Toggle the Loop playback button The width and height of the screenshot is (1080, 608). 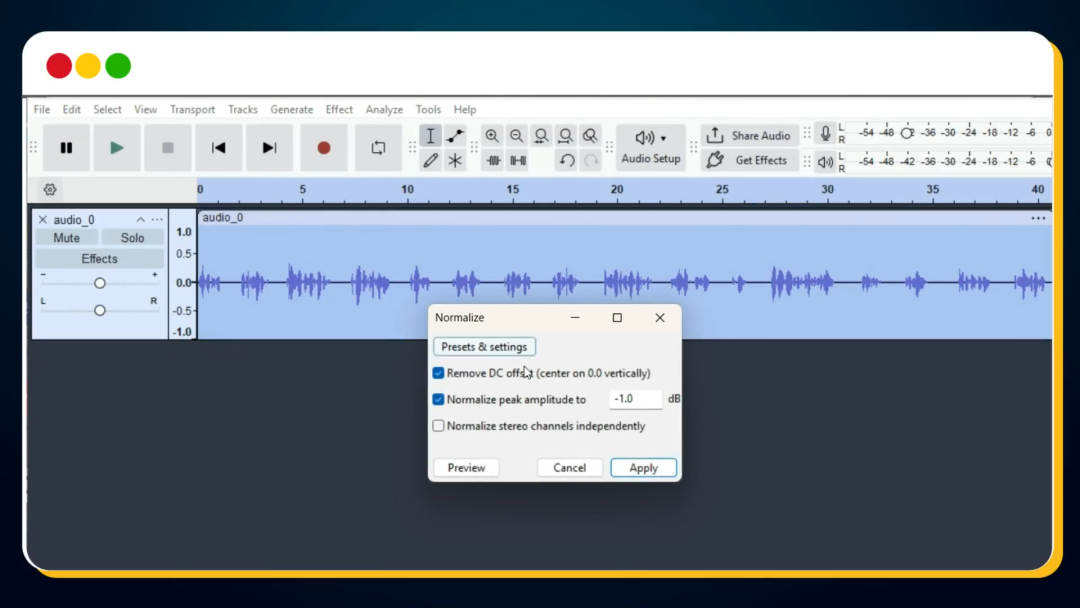[378, 148]
